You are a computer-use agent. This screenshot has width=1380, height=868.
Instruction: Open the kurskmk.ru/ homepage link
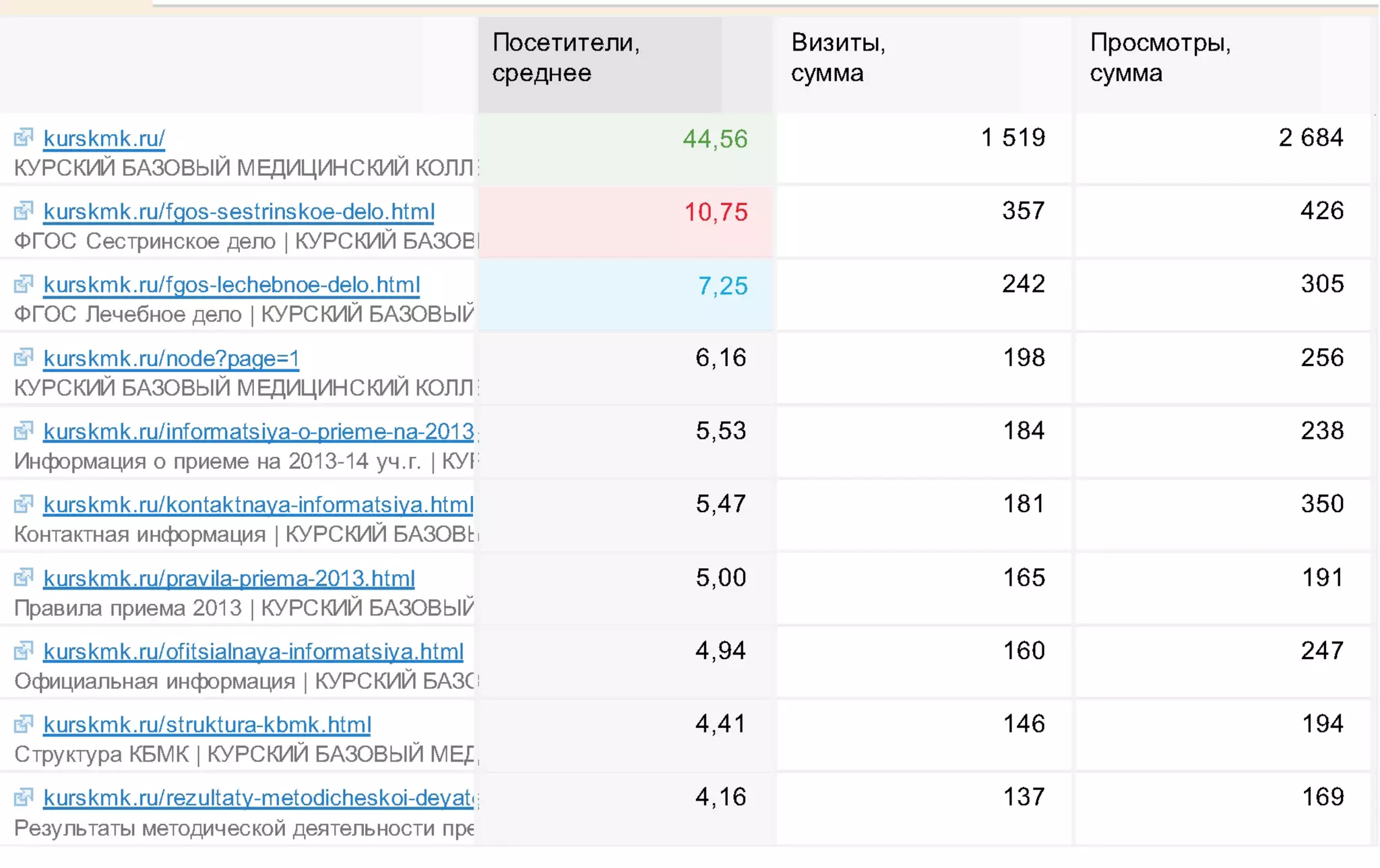pos(104,138)
